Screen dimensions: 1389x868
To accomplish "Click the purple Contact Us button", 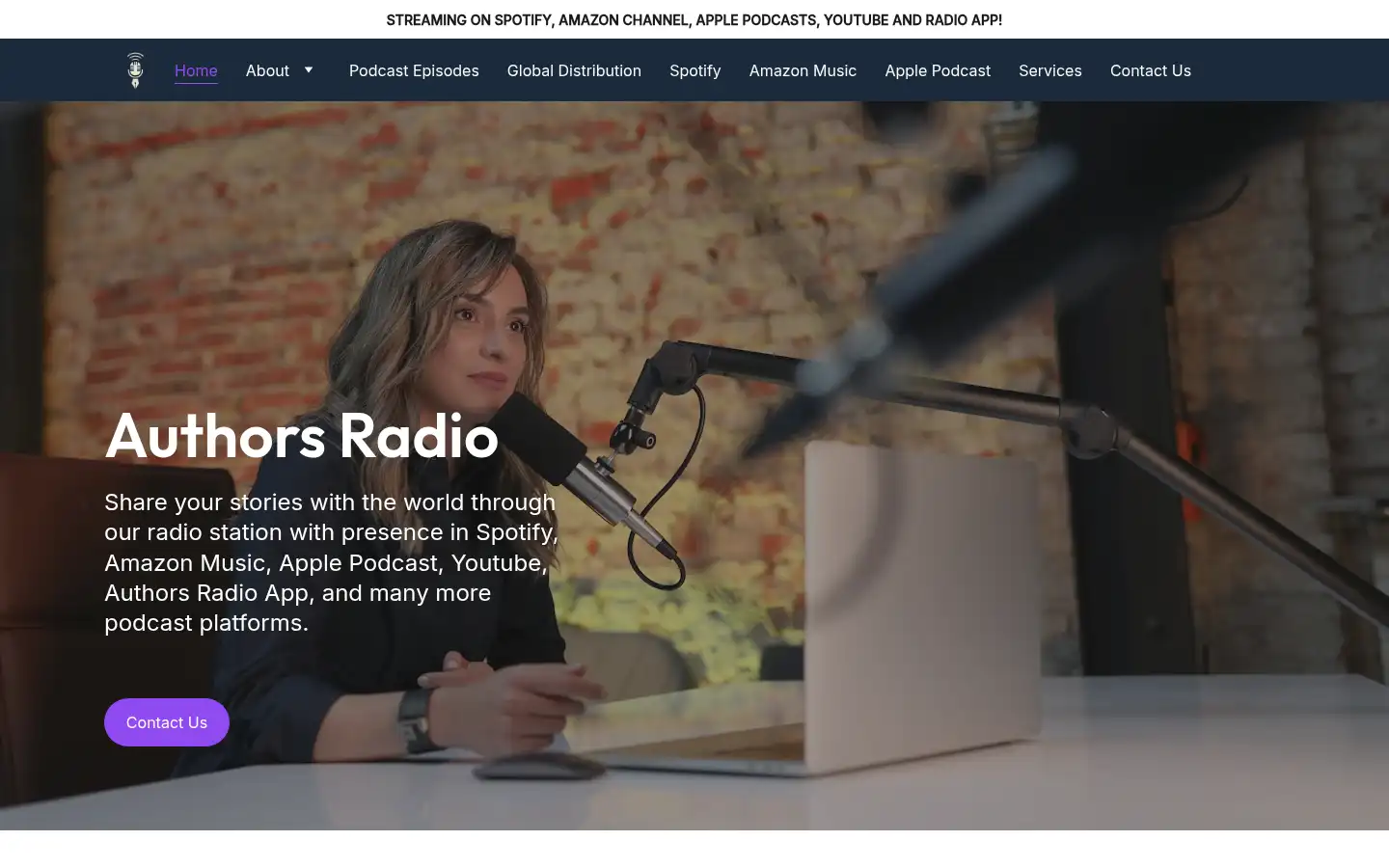I will (167, 722).
